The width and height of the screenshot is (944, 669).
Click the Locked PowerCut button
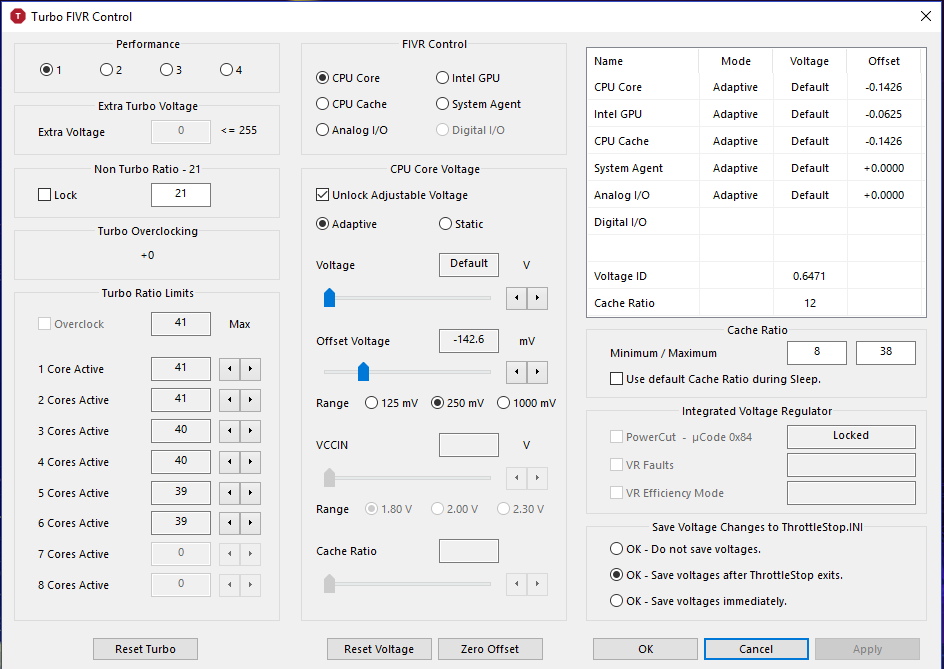851,437
